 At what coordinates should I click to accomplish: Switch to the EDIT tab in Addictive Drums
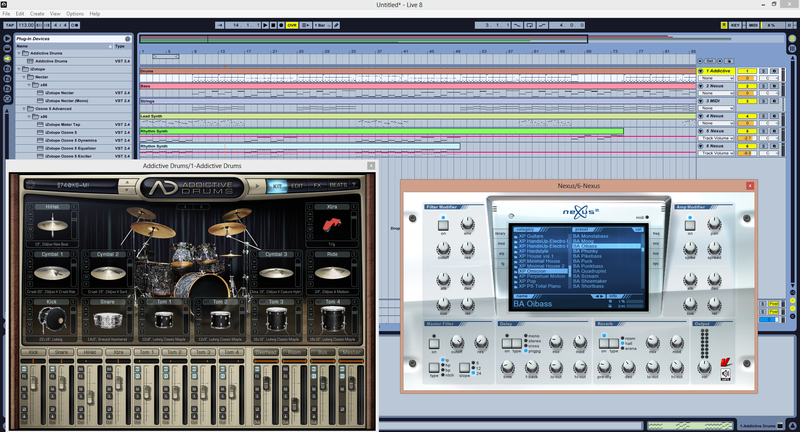pyautogui.click(x=297, y=186)
